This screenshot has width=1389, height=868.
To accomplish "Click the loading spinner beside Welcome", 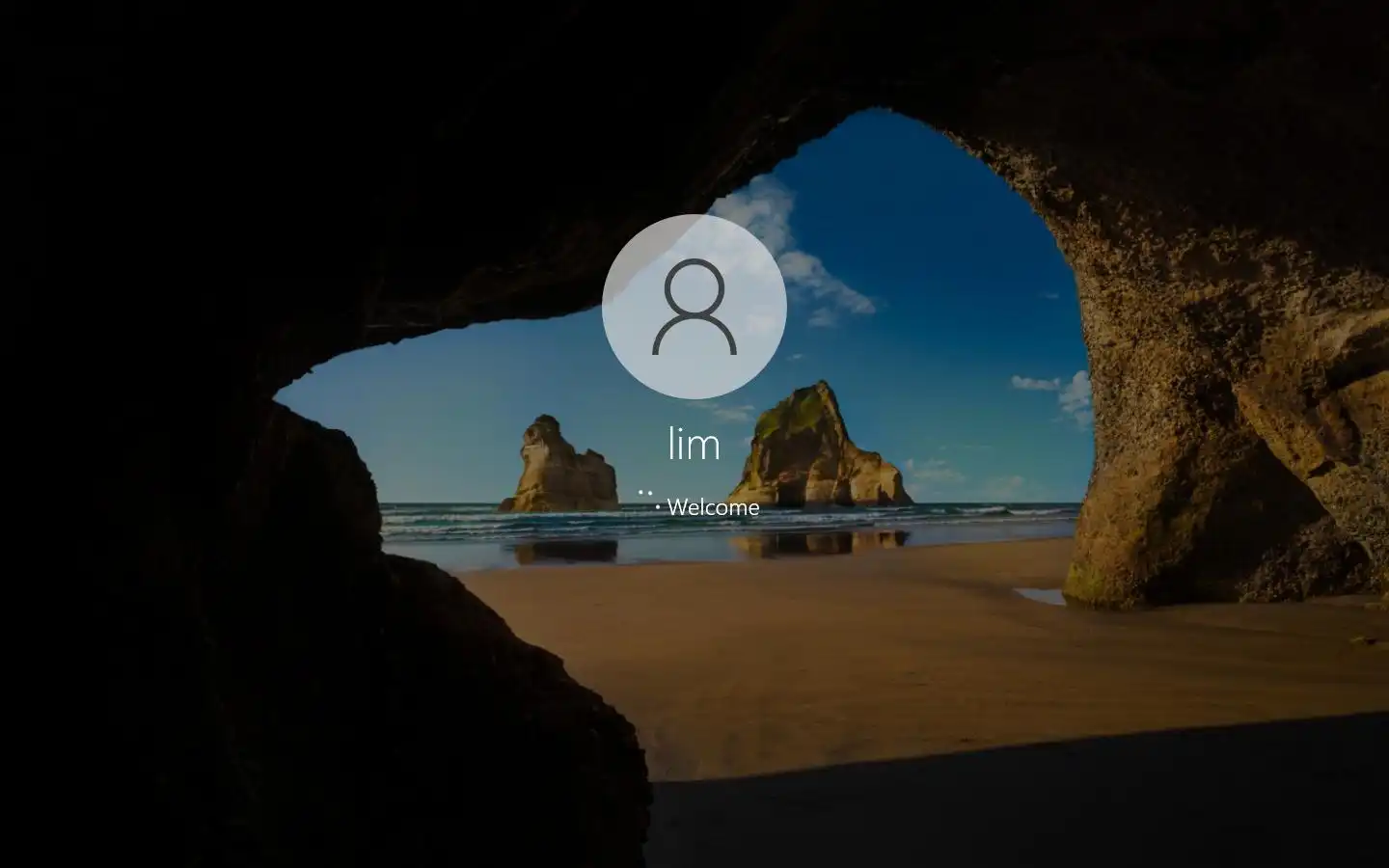I will 648,500.
